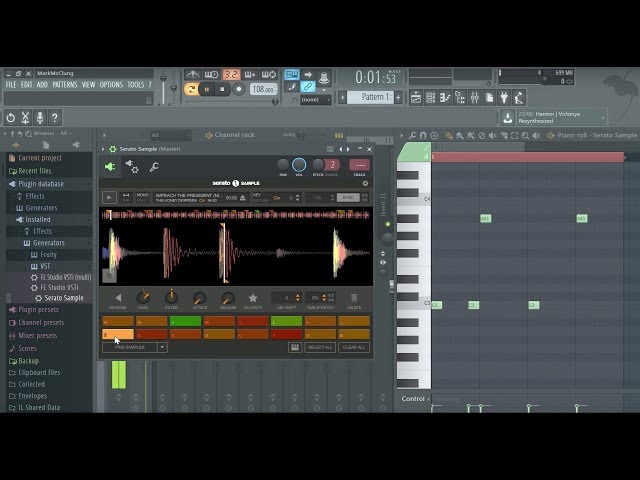Open the FILE menu
Image resolution: width=640 pixels, height=480 pixels.
[11, 84]
